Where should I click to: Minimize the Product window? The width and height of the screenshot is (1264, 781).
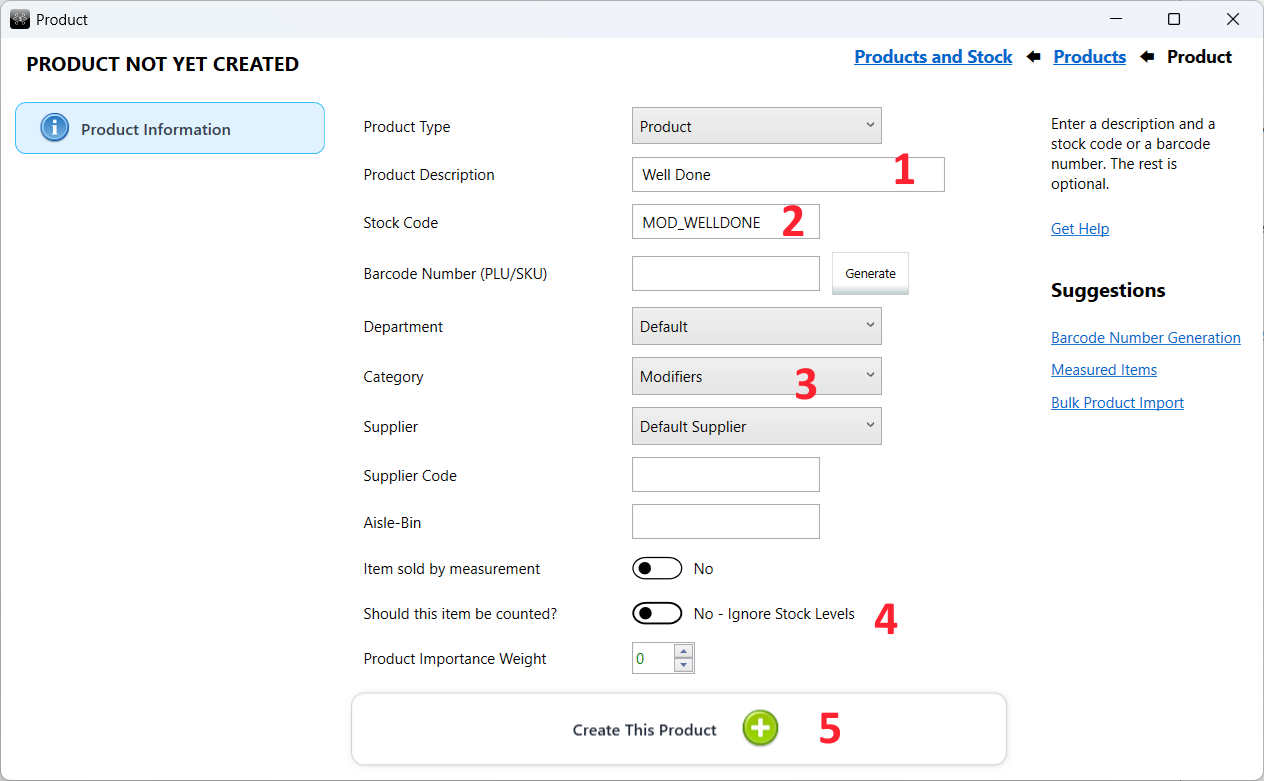point(1115,19)
